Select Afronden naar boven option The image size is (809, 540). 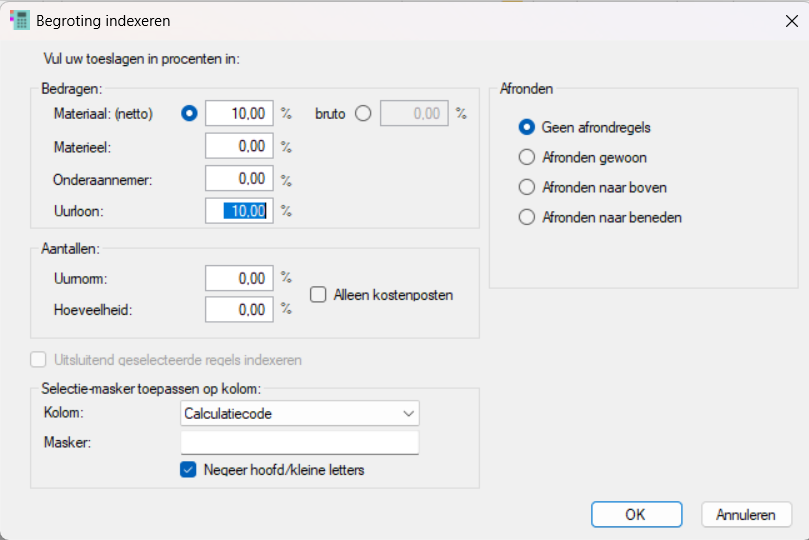[x=527, y=187]
